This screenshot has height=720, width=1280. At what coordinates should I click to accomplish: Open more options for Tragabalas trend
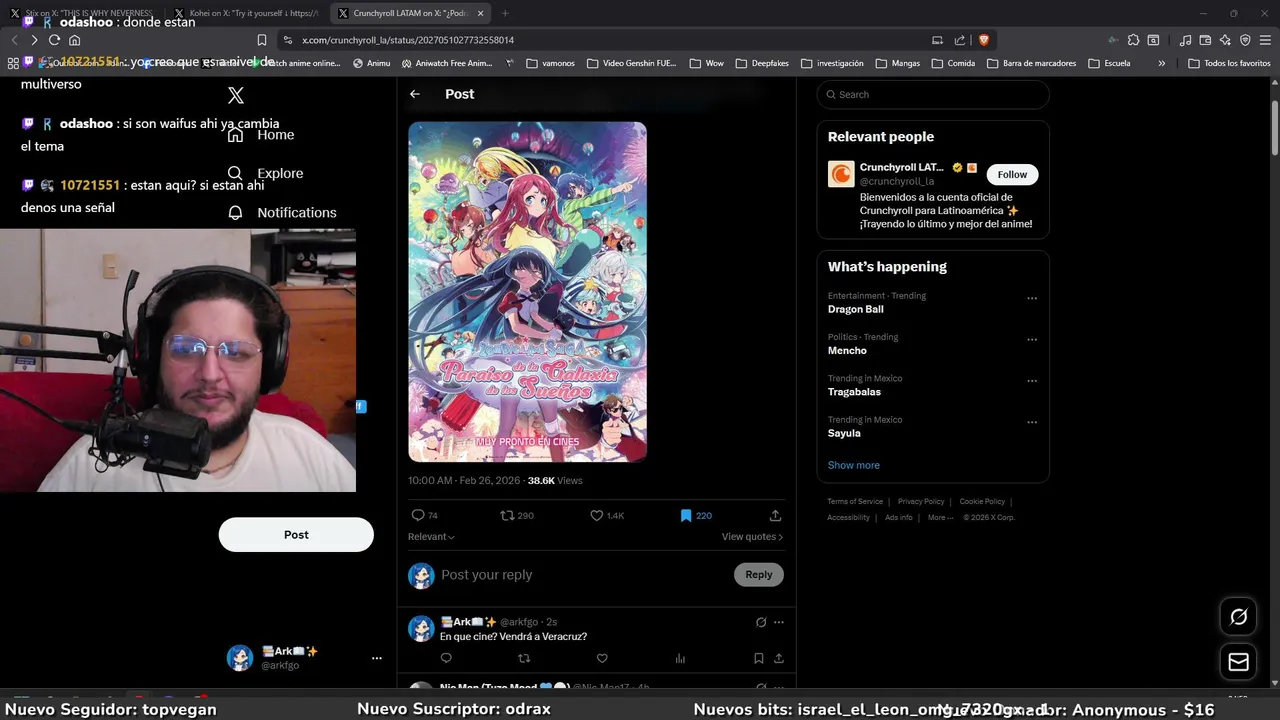pyautogui.click(x=1032, y=381)
